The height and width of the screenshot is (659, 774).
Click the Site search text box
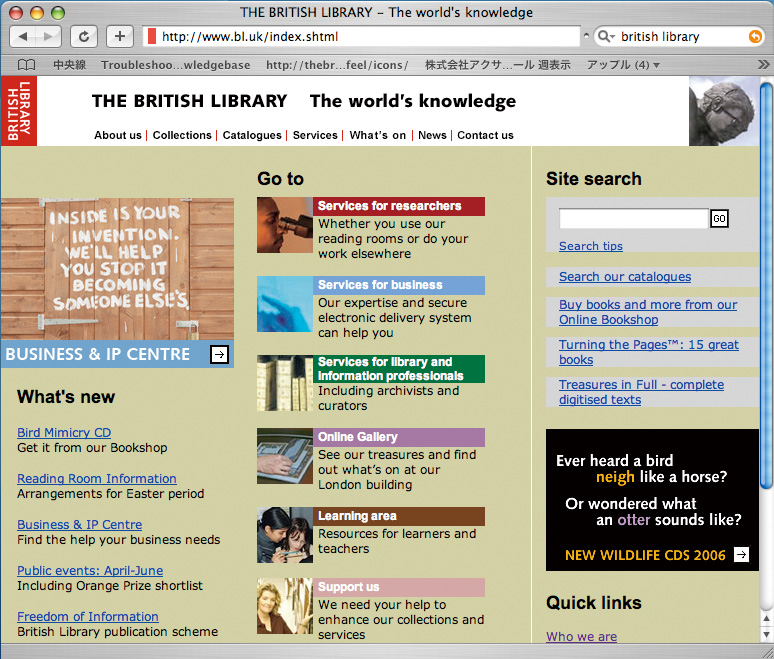click(634, 218)
